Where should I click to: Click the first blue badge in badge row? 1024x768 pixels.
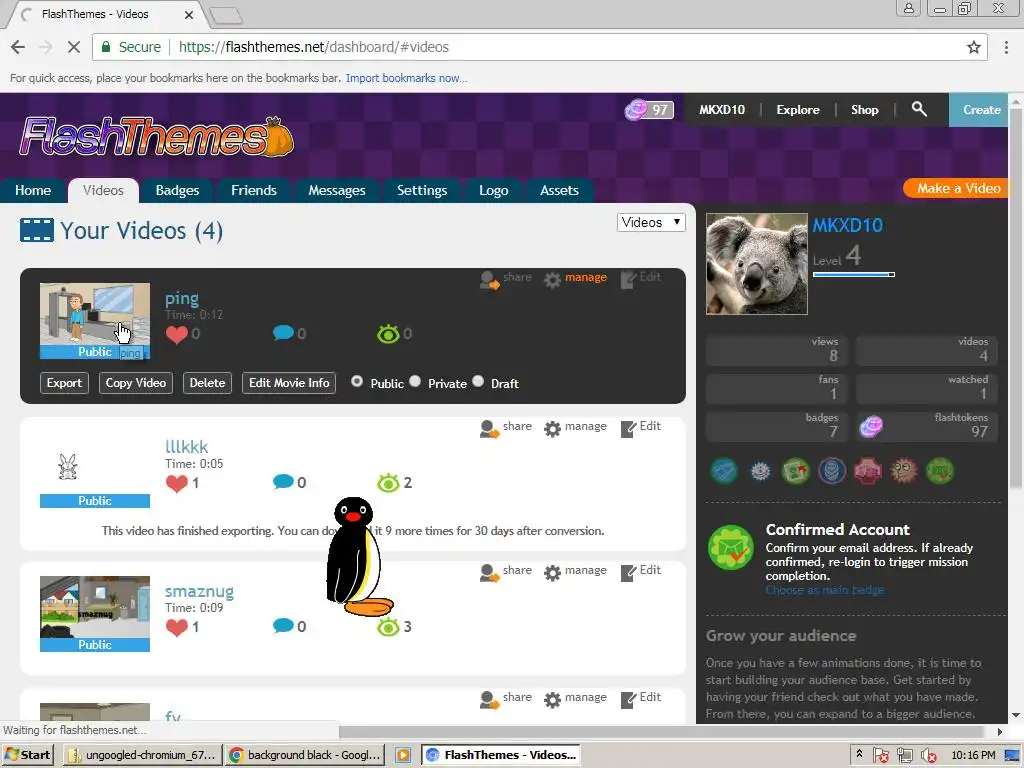[x=724, y=470]
